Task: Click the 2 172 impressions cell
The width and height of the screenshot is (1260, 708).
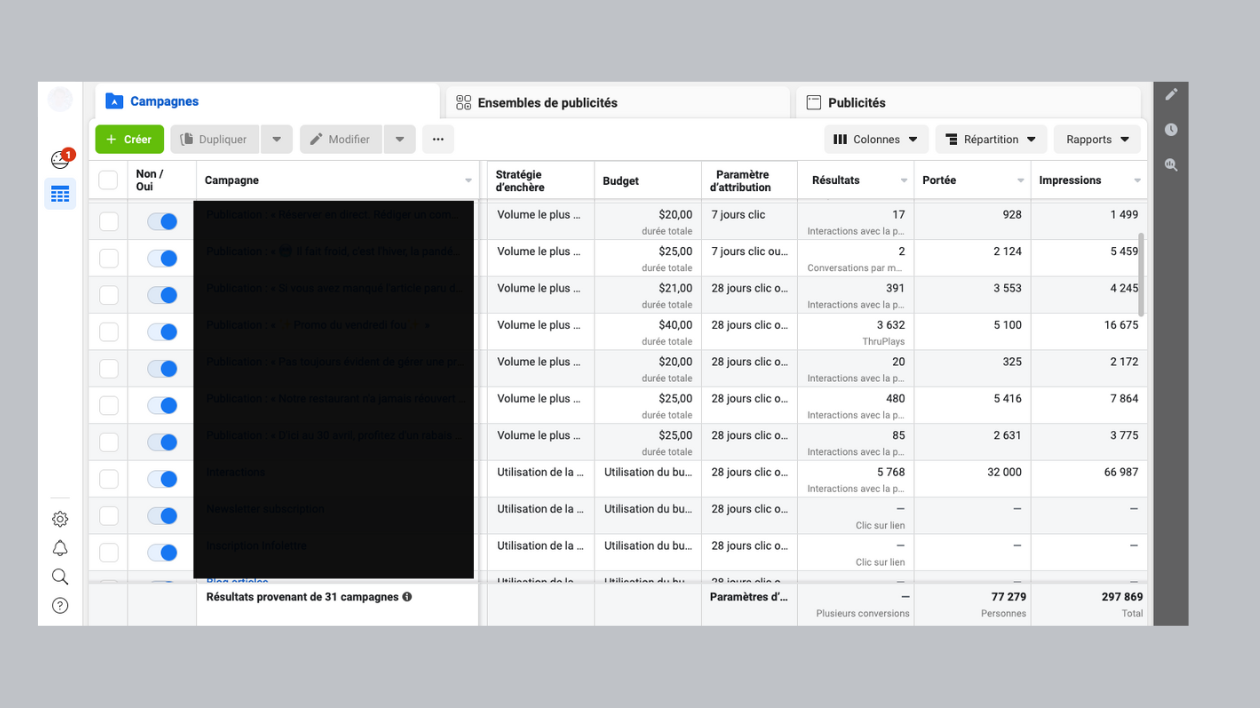Action: 1089,368
